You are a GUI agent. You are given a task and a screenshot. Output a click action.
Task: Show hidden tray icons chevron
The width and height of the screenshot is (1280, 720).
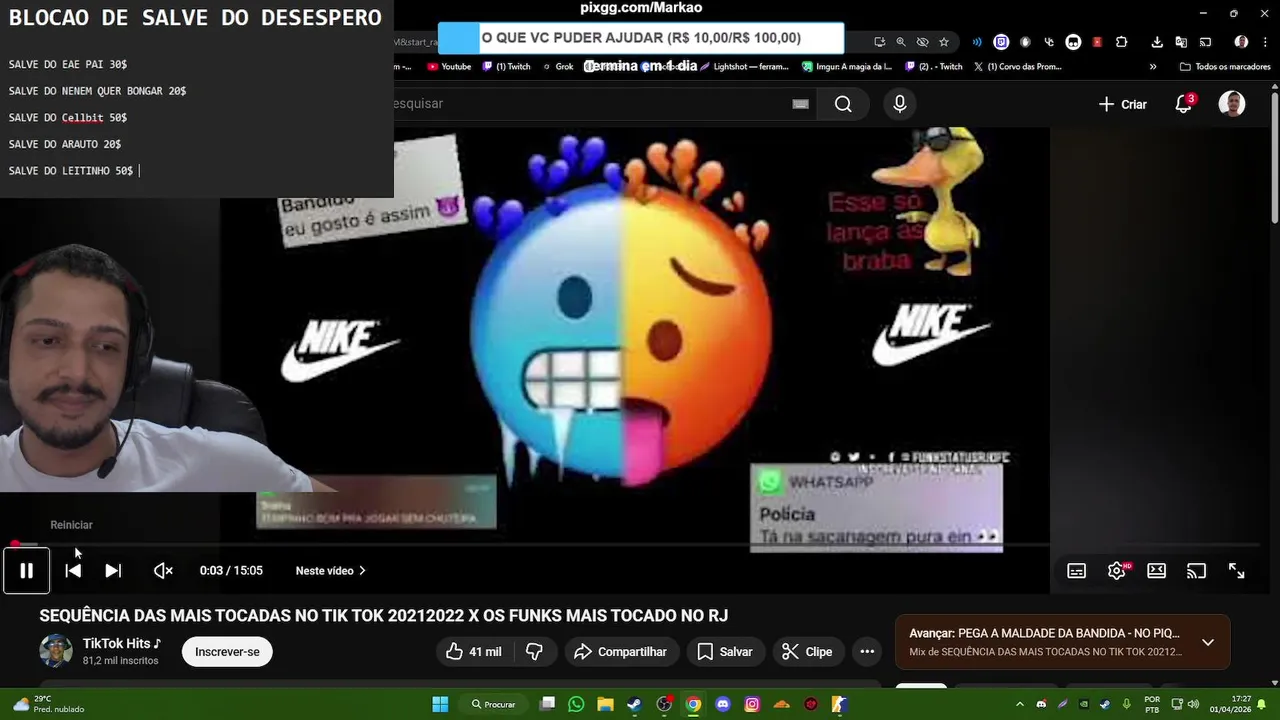pyautogui.click(x=1020, y=704)
